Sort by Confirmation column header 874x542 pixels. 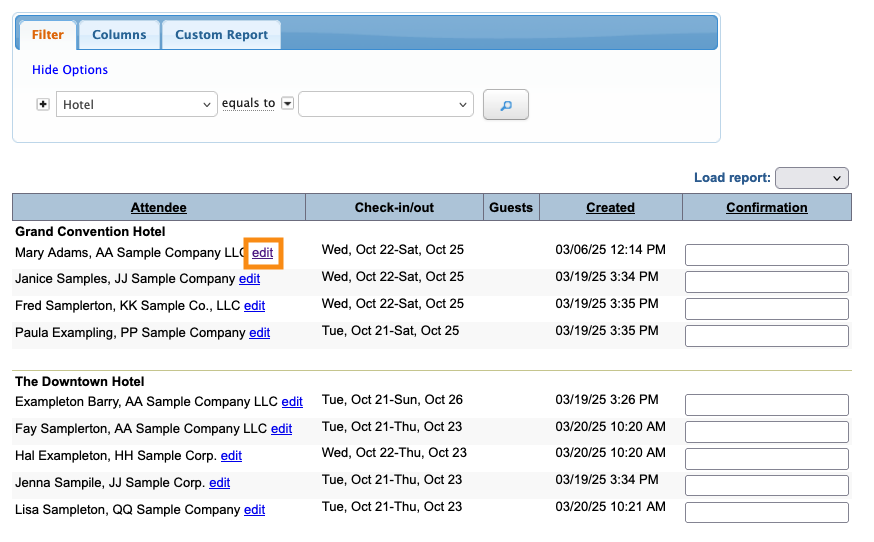pos(766,208)
